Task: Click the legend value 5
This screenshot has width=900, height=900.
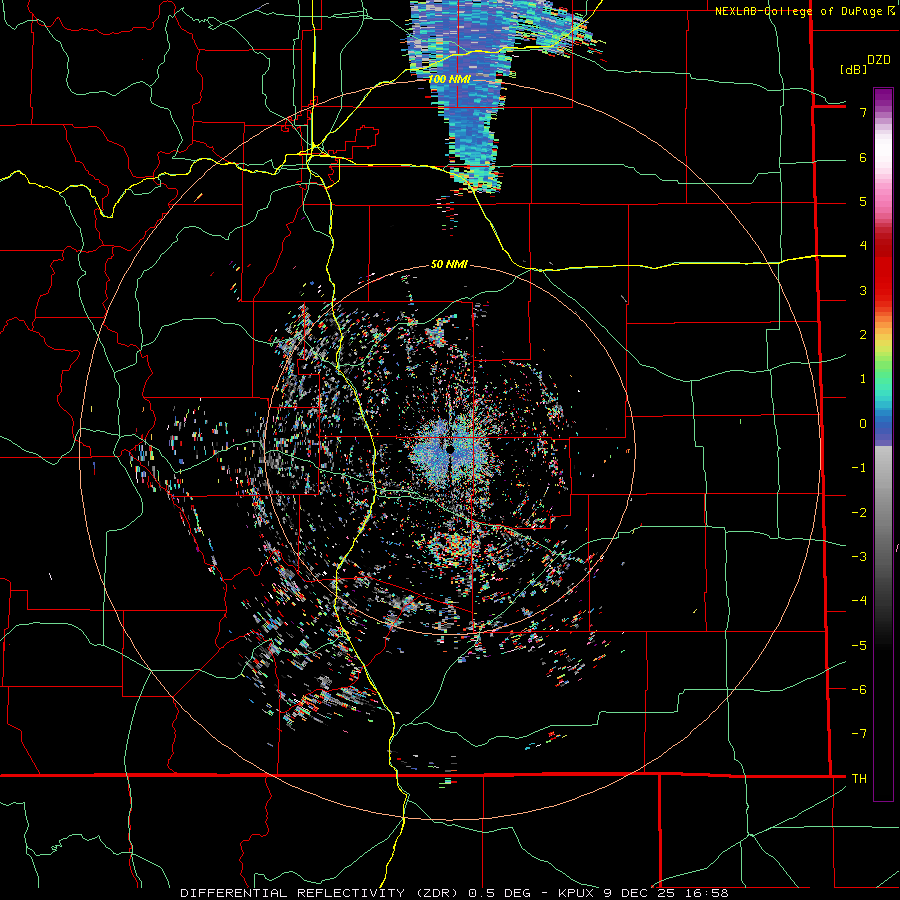Action: (863, 201)
